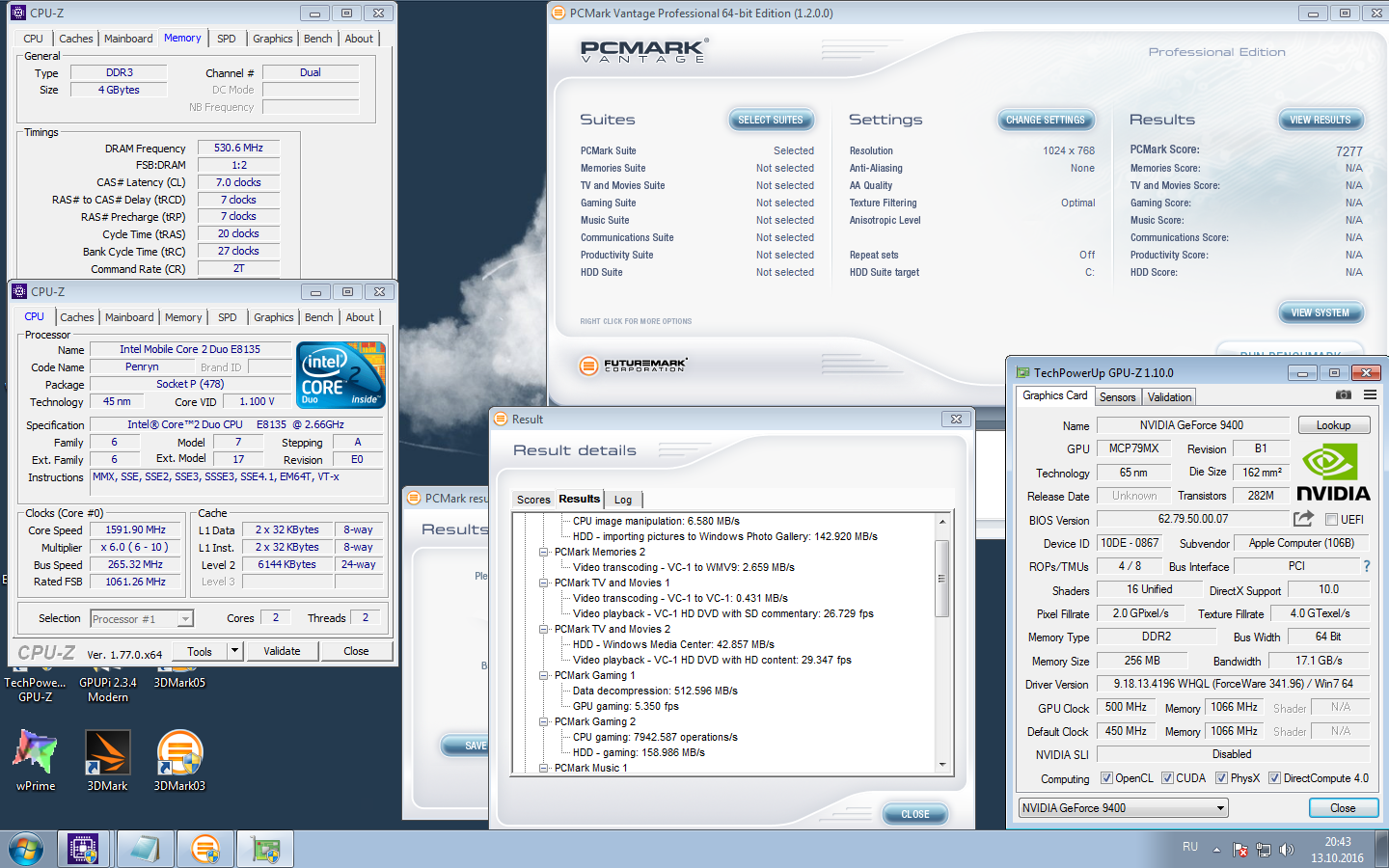Click the results list scroll-down arrow
The width and height of the screenshot is (1389, 868).
(x=942, y=764)
